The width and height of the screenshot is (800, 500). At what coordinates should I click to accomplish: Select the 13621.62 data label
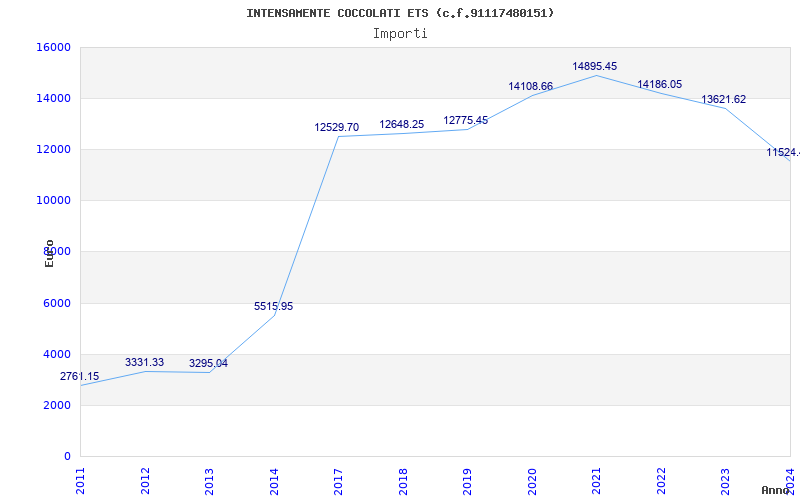(723, 99)
